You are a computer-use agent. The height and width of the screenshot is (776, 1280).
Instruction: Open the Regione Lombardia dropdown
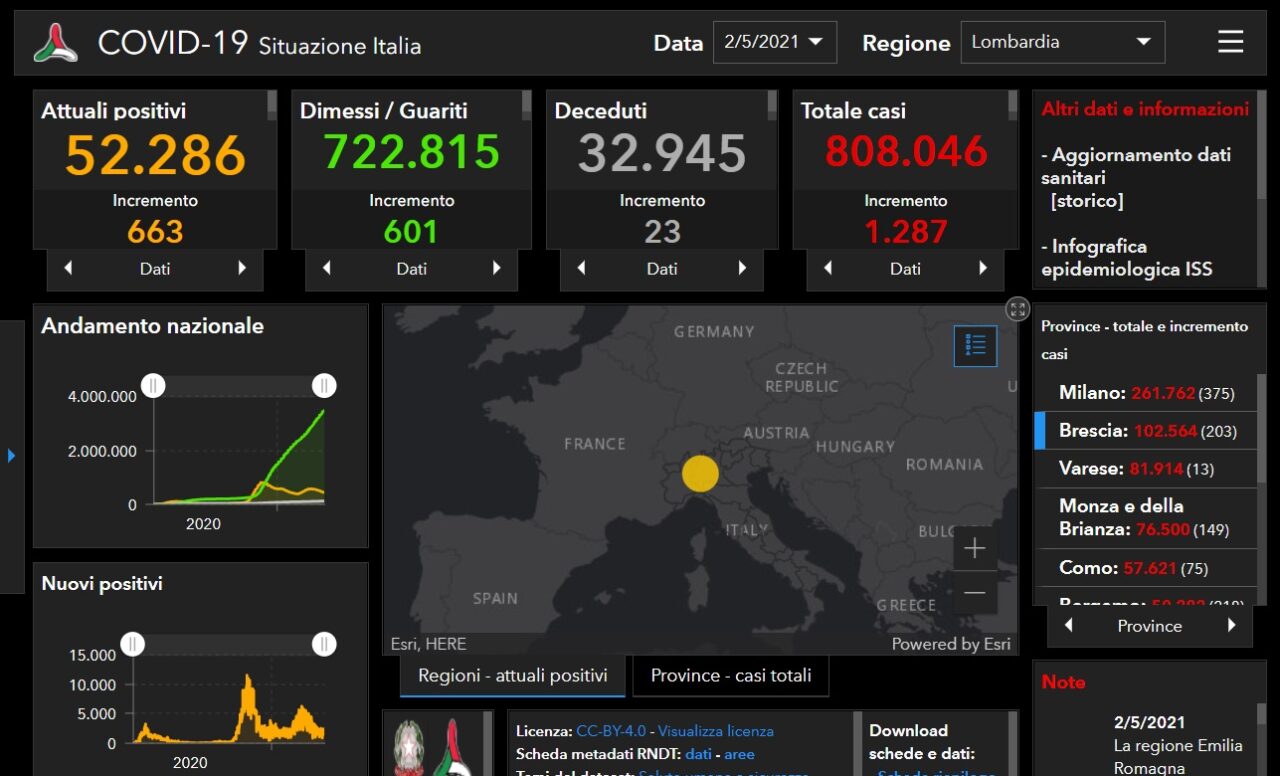[x=1062, y=42]
